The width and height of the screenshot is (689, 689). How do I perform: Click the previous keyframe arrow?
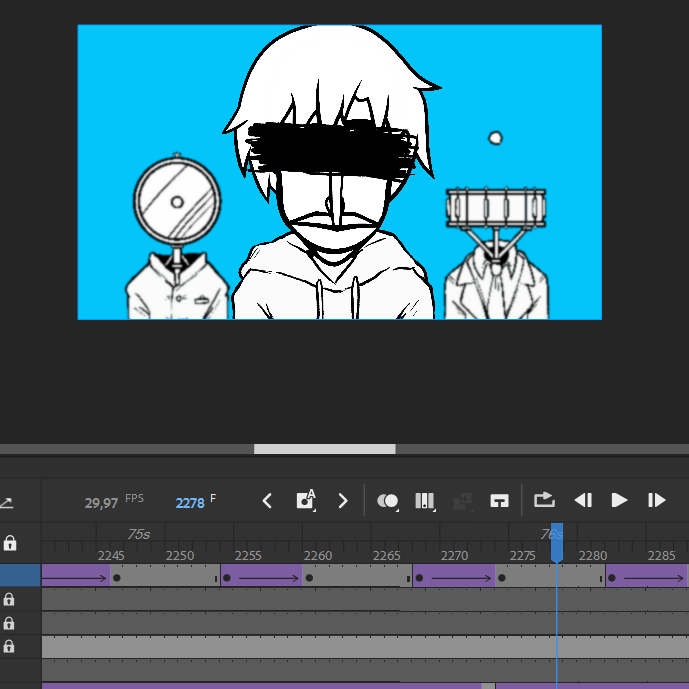[x=267, y=501]
